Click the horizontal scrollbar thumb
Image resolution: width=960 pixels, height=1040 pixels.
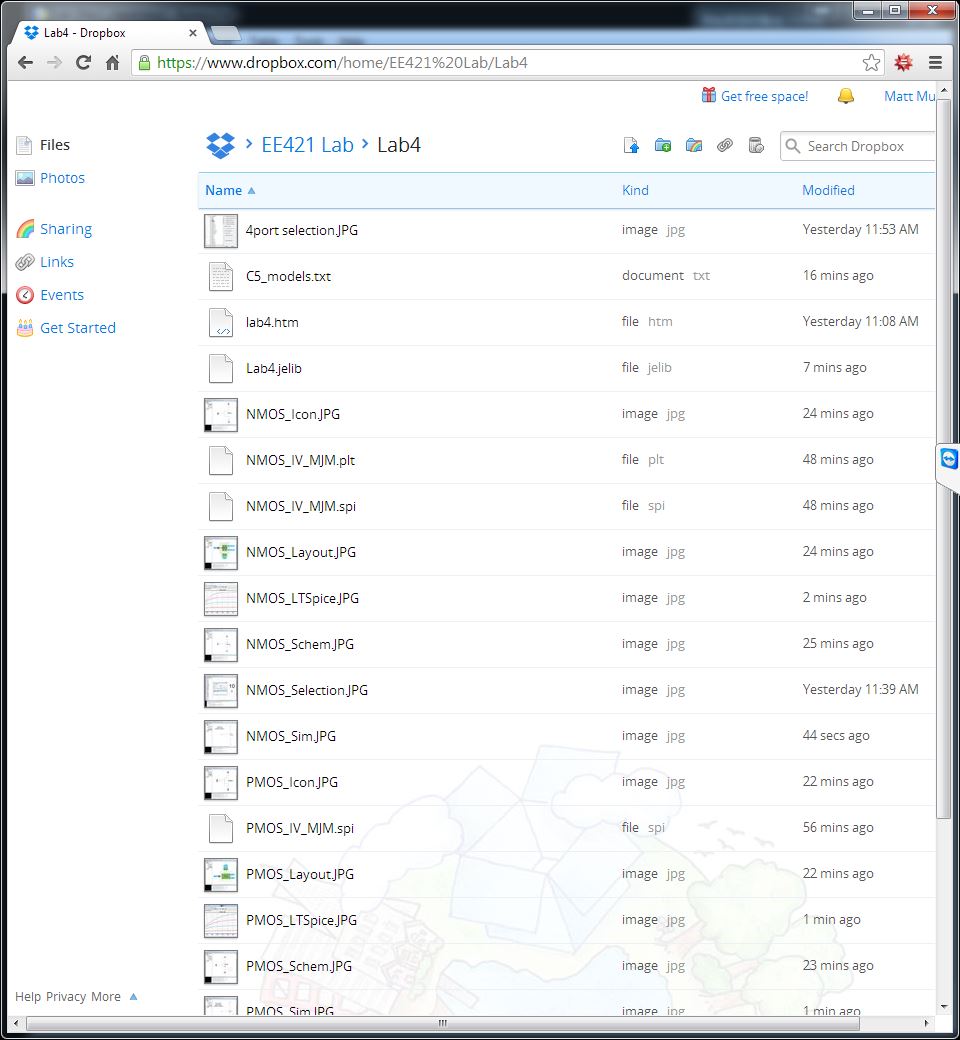coord(443,1023)
